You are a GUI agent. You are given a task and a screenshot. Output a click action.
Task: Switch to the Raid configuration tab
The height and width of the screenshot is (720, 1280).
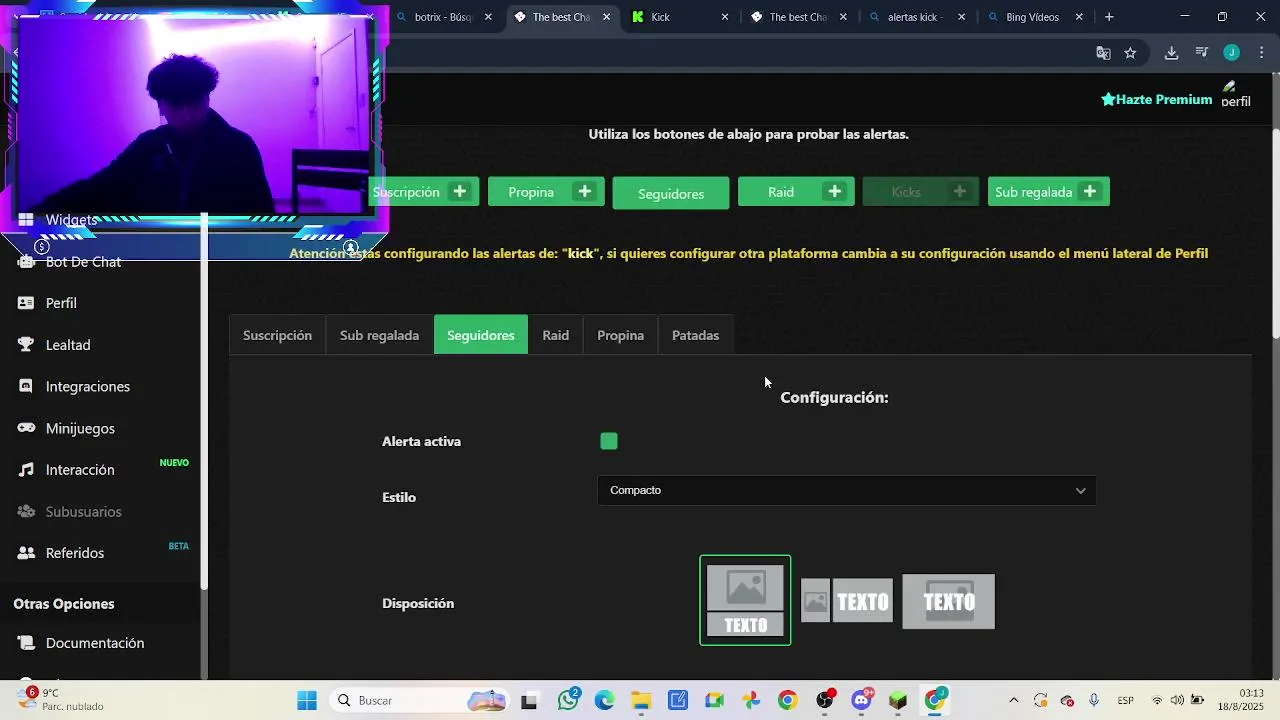(556, 335)
